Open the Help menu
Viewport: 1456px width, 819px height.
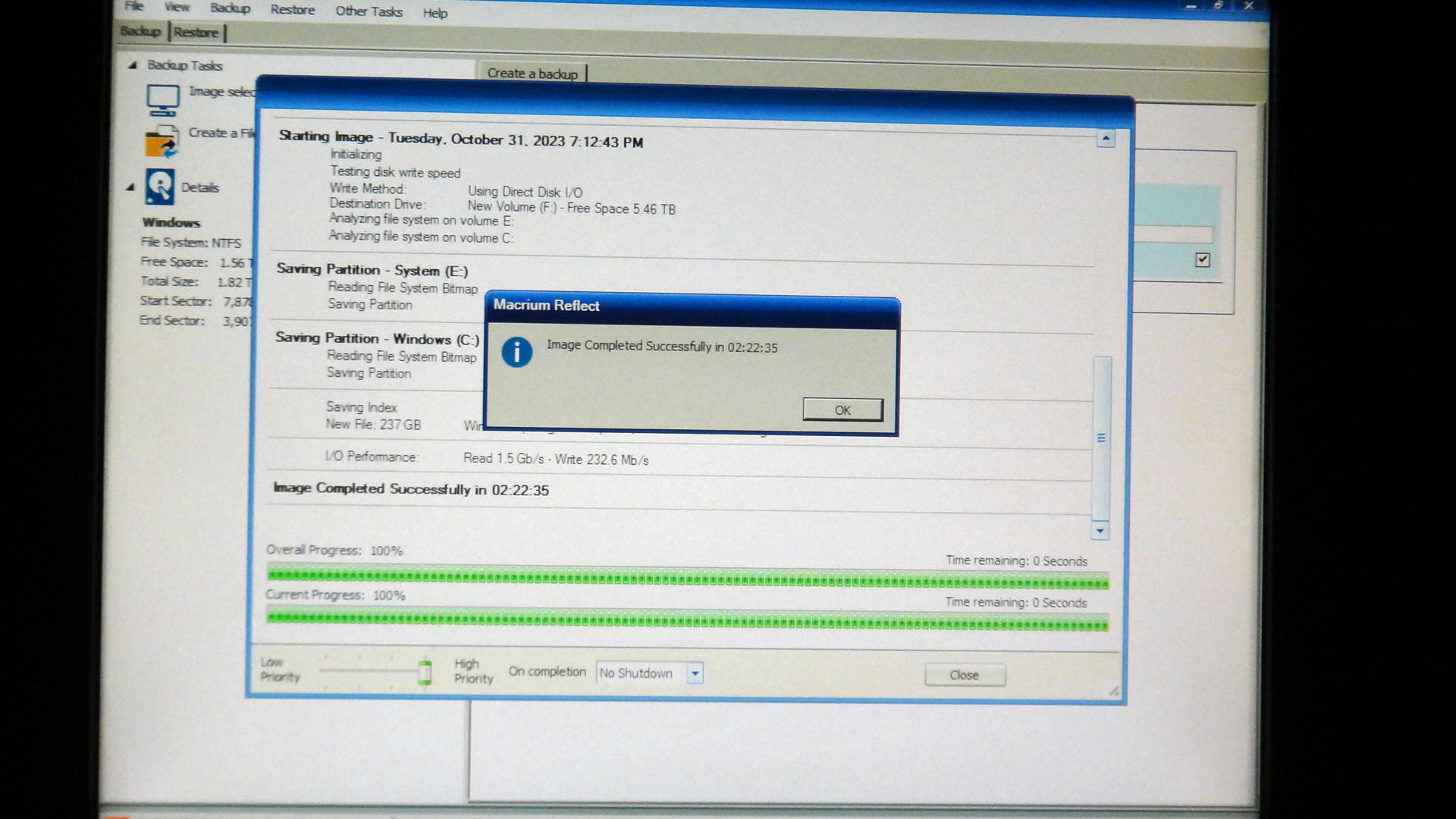(x=435, y=13)
